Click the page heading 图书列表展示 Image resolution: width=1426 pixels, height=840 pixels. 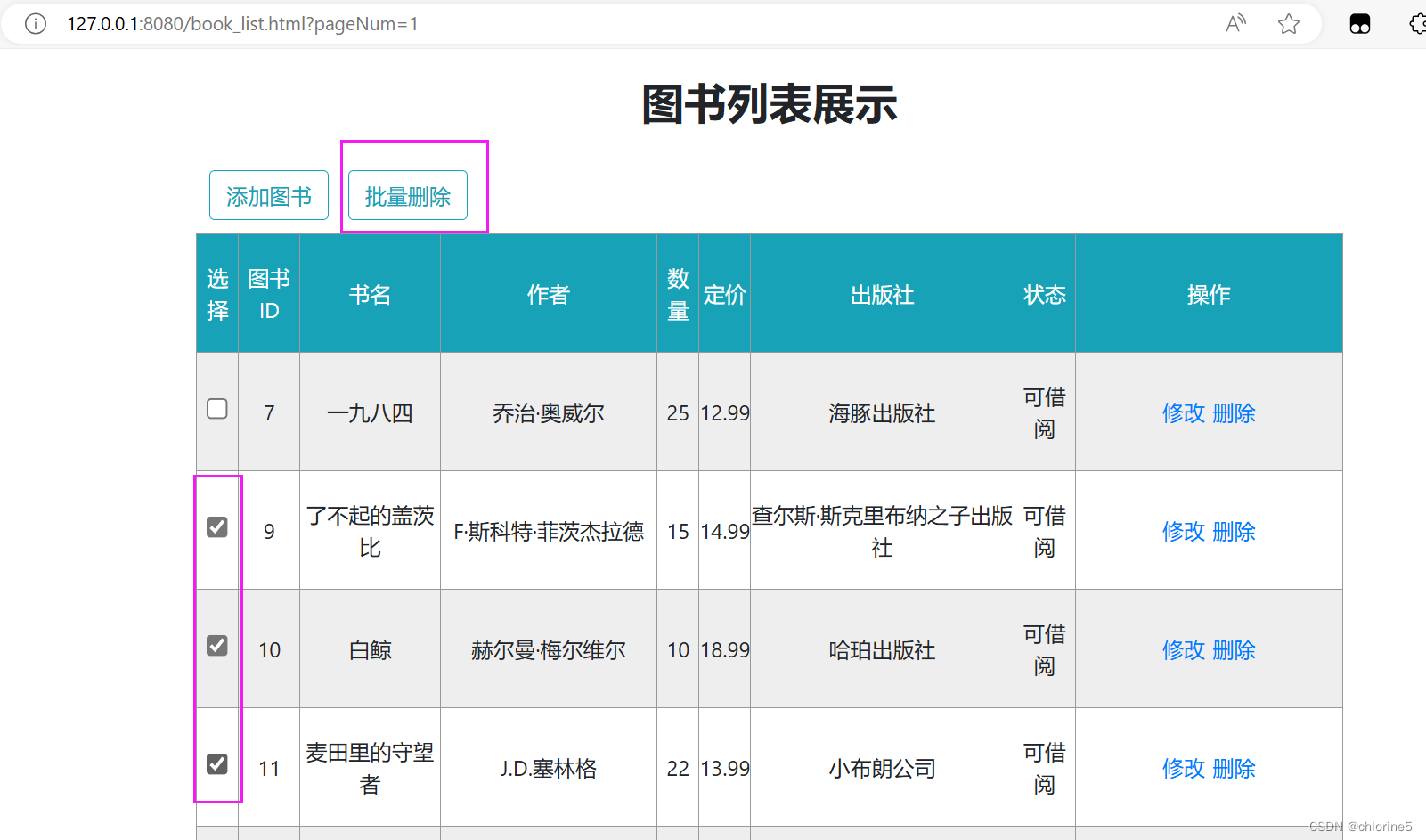click(770, 104)
